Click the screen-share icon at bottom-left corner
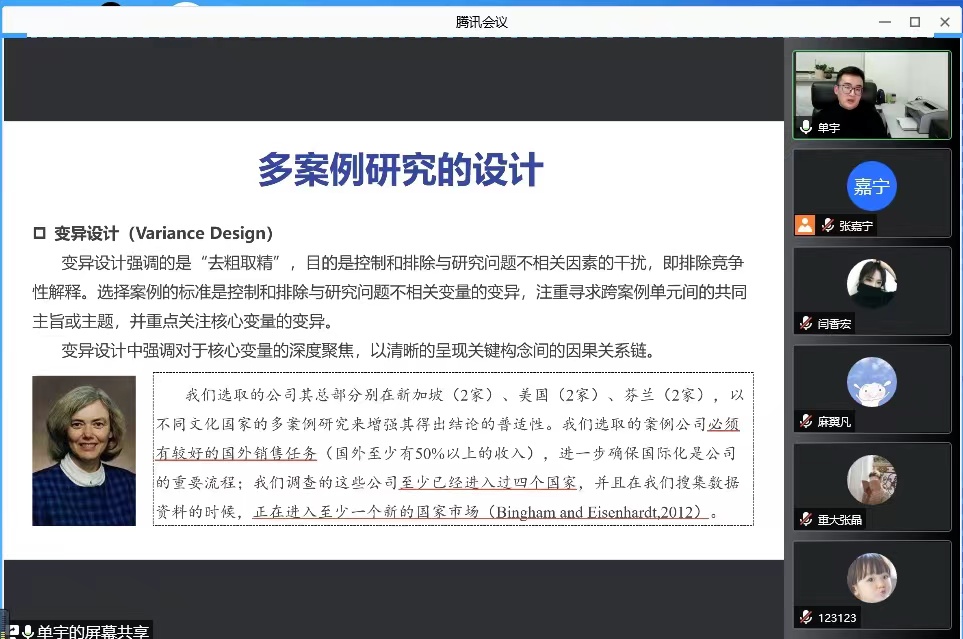963x639 pixels. click(13, 631)
